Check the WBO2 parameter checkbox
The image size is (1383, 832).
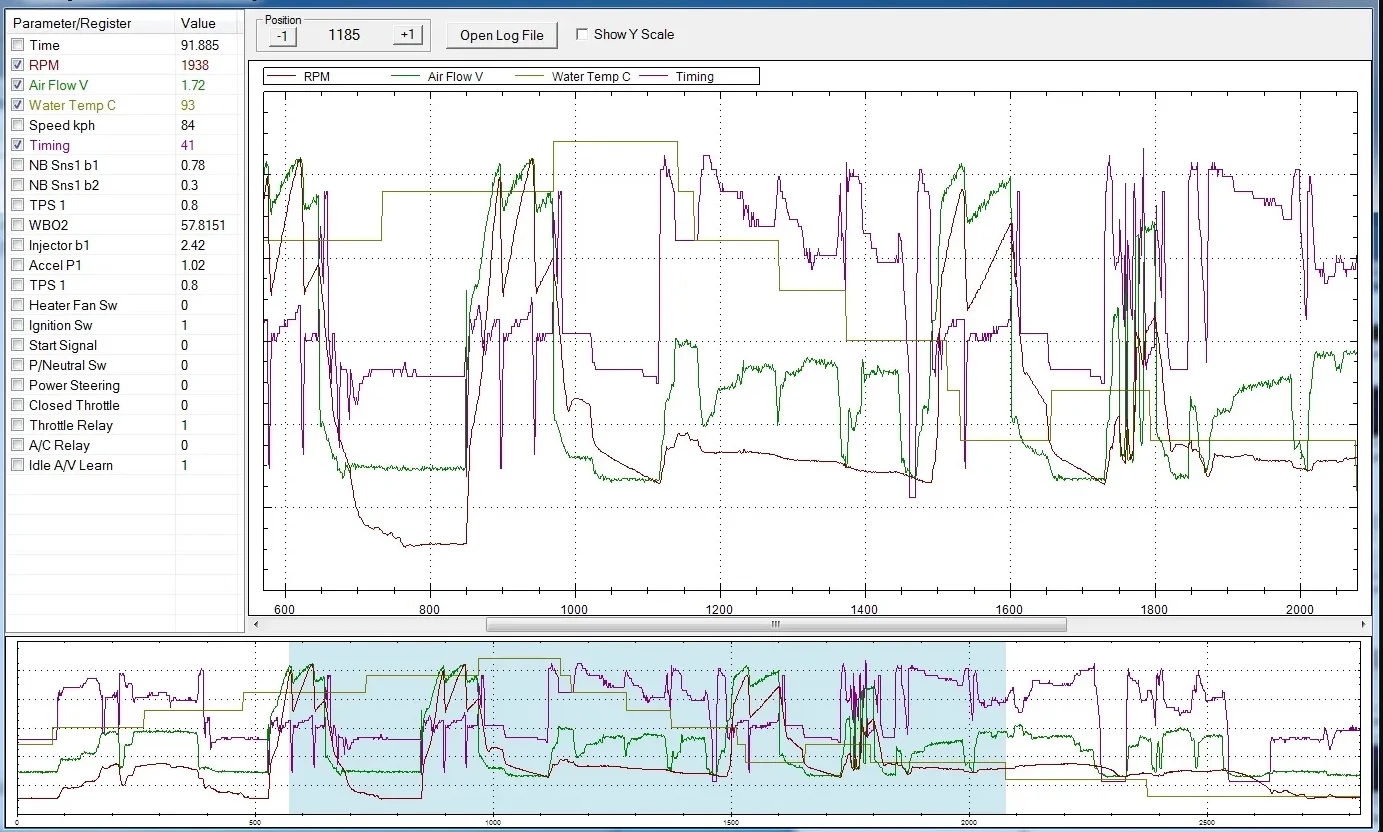17,225
